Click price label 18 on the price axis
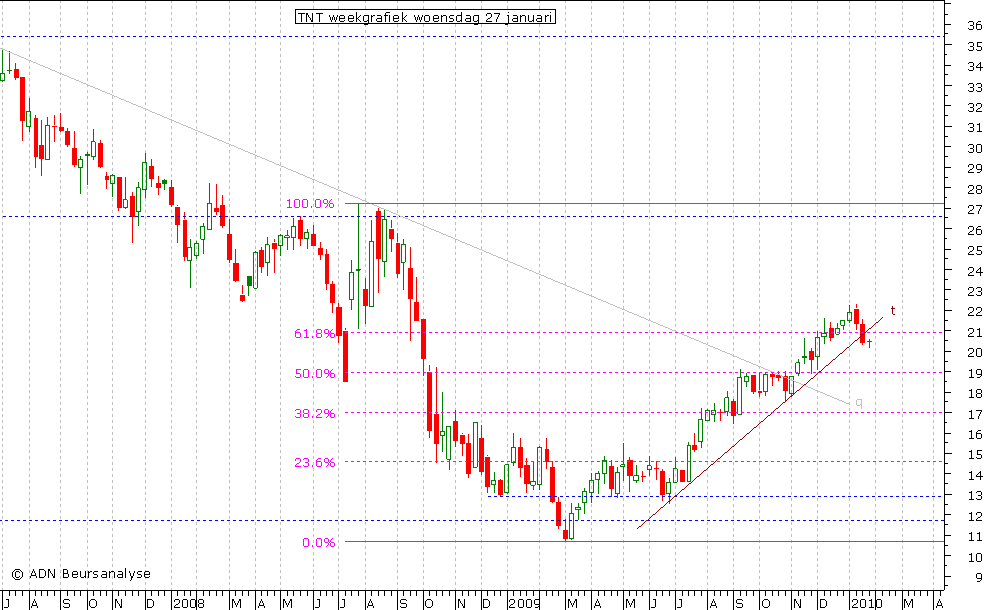Screen dimensions: 985x610 click(x=975, y=395)
